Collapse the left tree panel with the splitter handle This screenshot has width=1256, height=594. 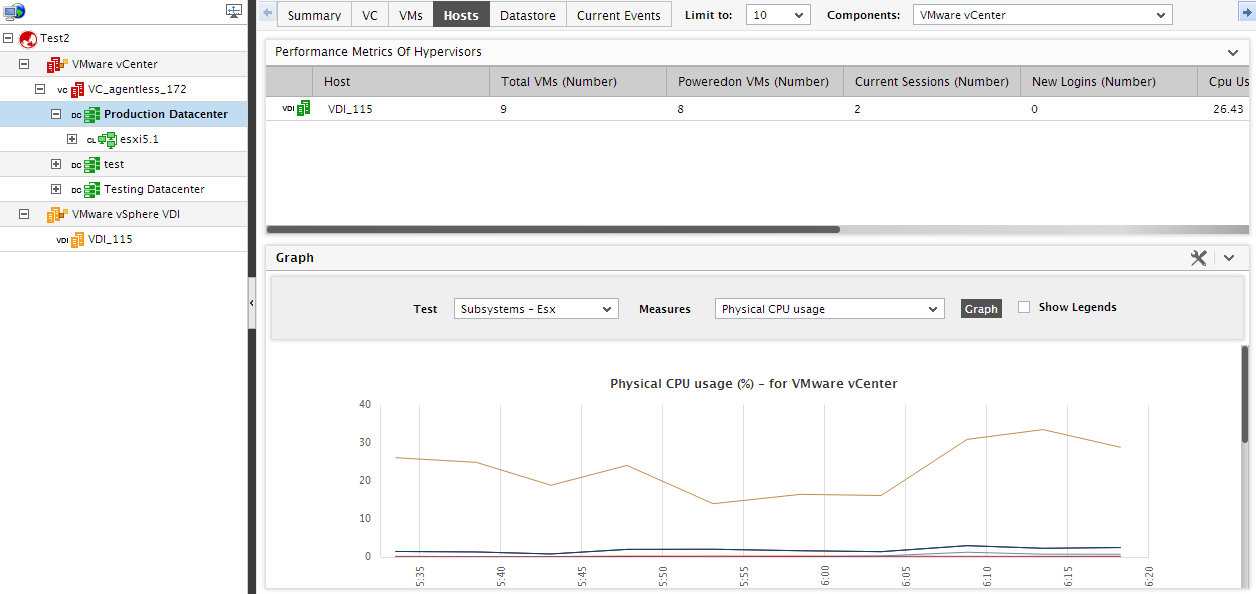[252, 301]
